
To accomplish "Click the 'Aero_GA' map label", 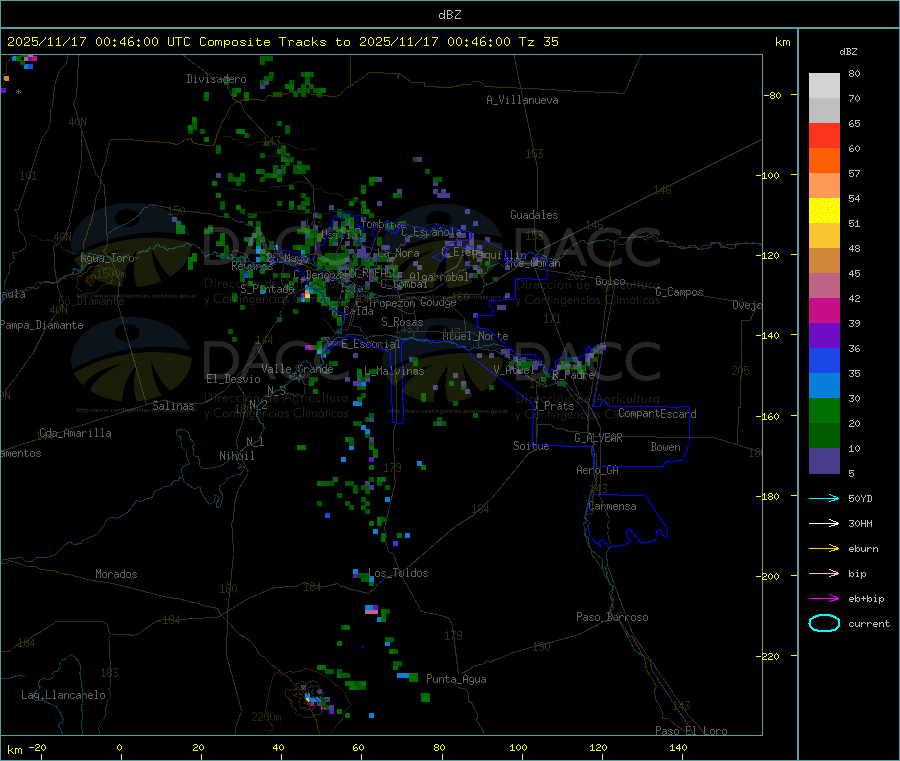I will [598, 470].
